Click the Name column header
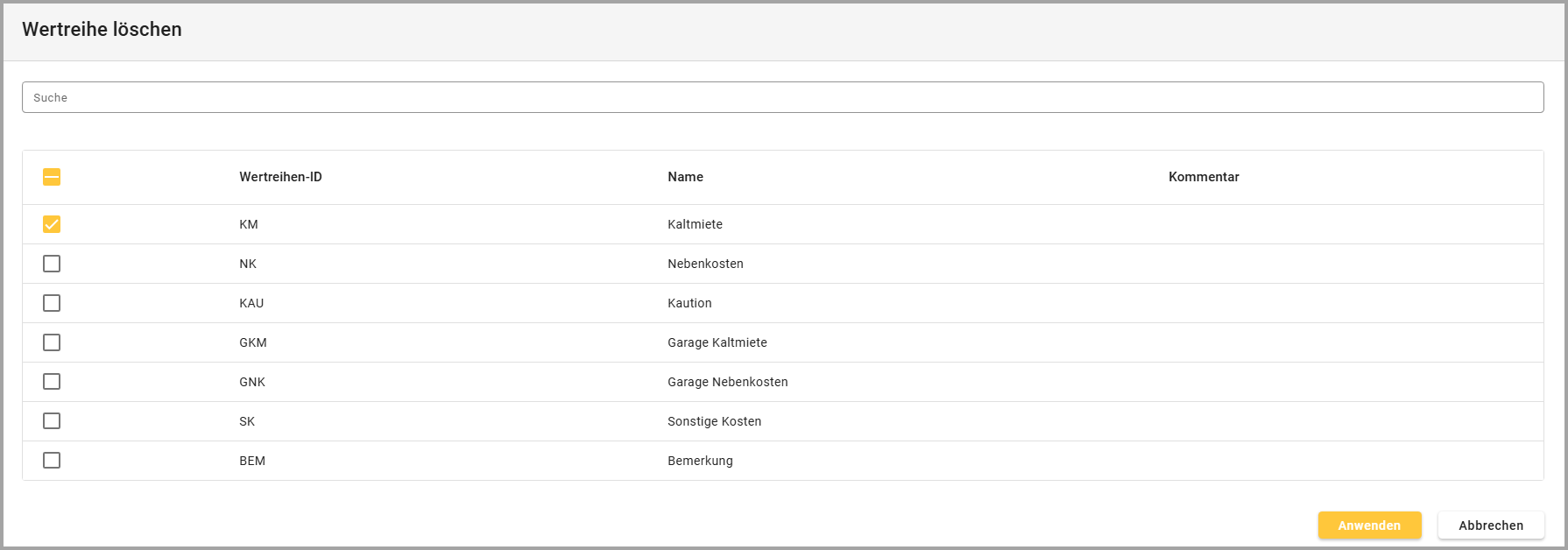Screen dimensions: 1568x550 685,177
